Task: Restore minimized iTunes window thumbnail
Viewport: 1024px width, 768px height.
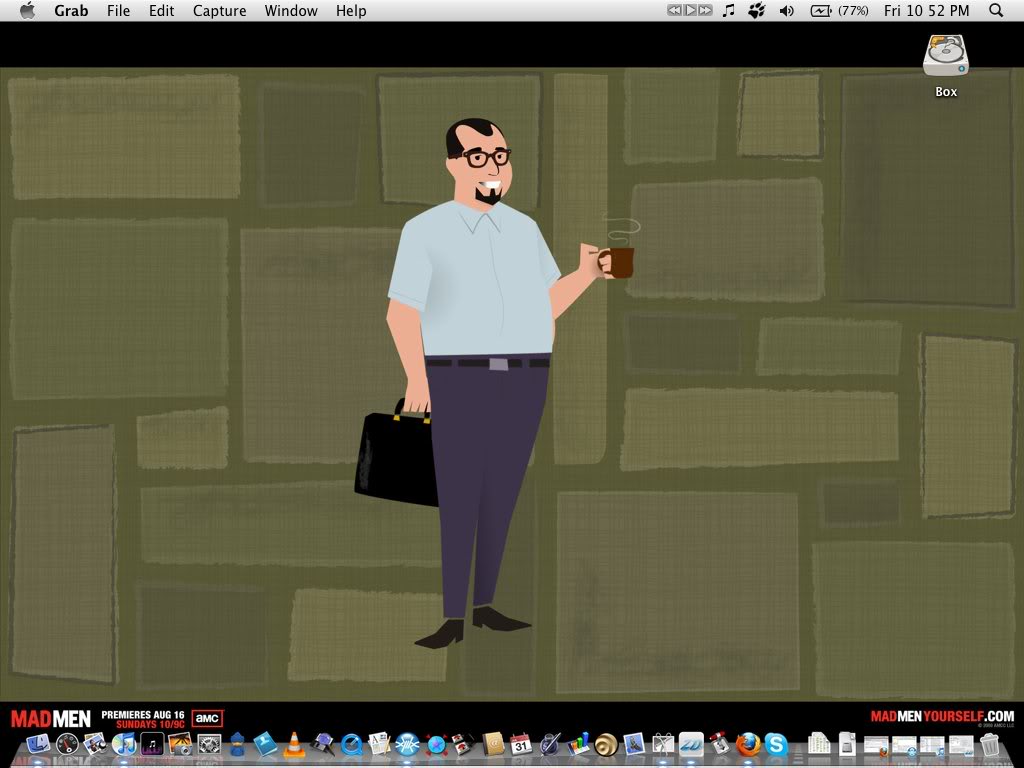Action: coord(933,745)
